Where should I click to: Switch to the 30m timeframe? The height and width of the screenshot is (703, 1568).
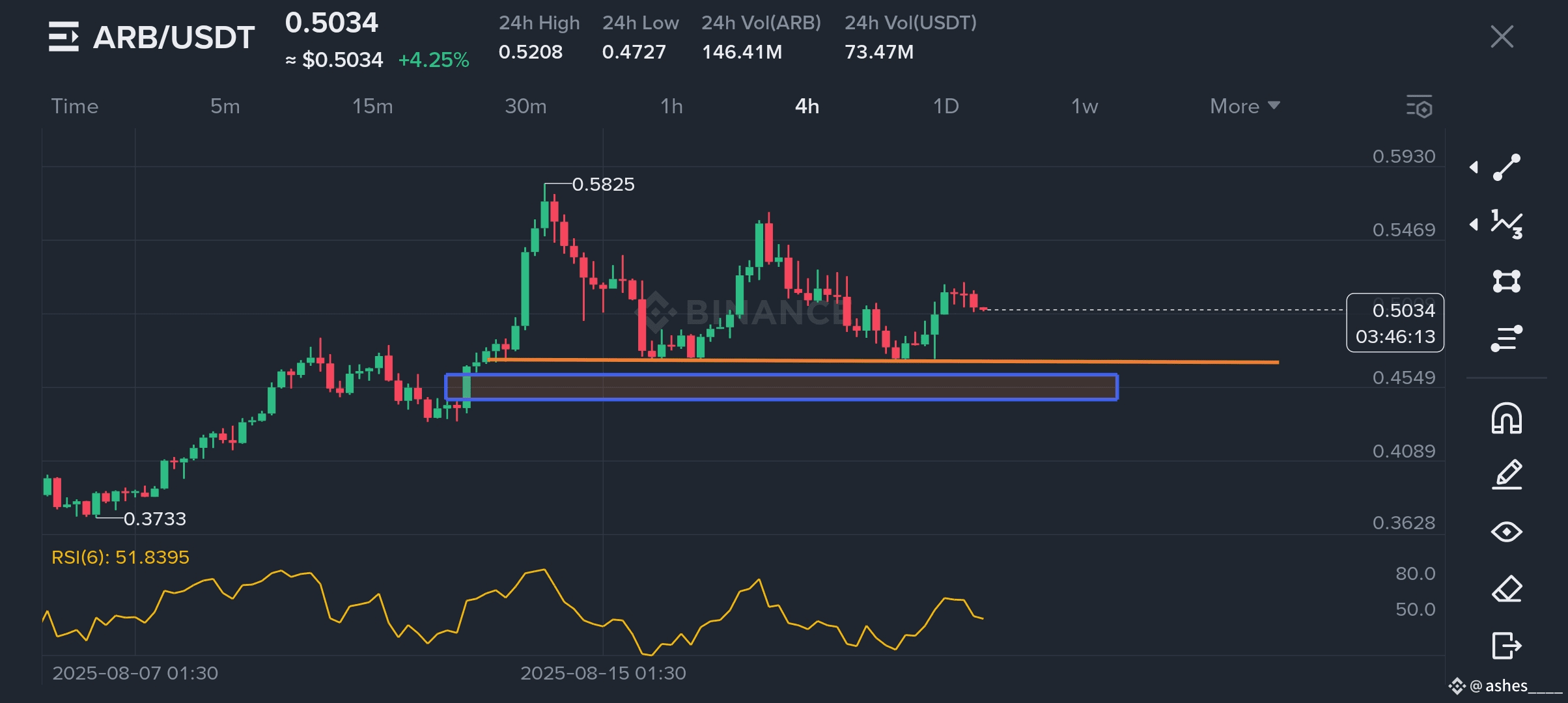[x=526, y=106]
